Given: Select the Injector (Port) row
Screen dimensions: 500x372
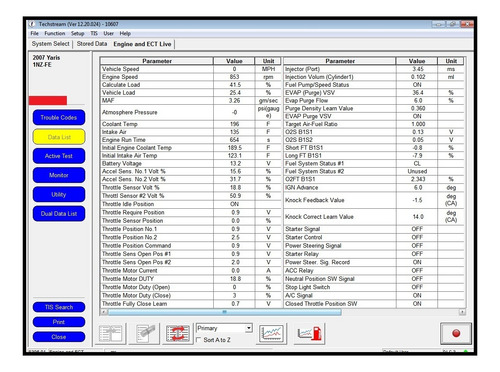Looking at the screenshot, I should (x=374, y=69).
